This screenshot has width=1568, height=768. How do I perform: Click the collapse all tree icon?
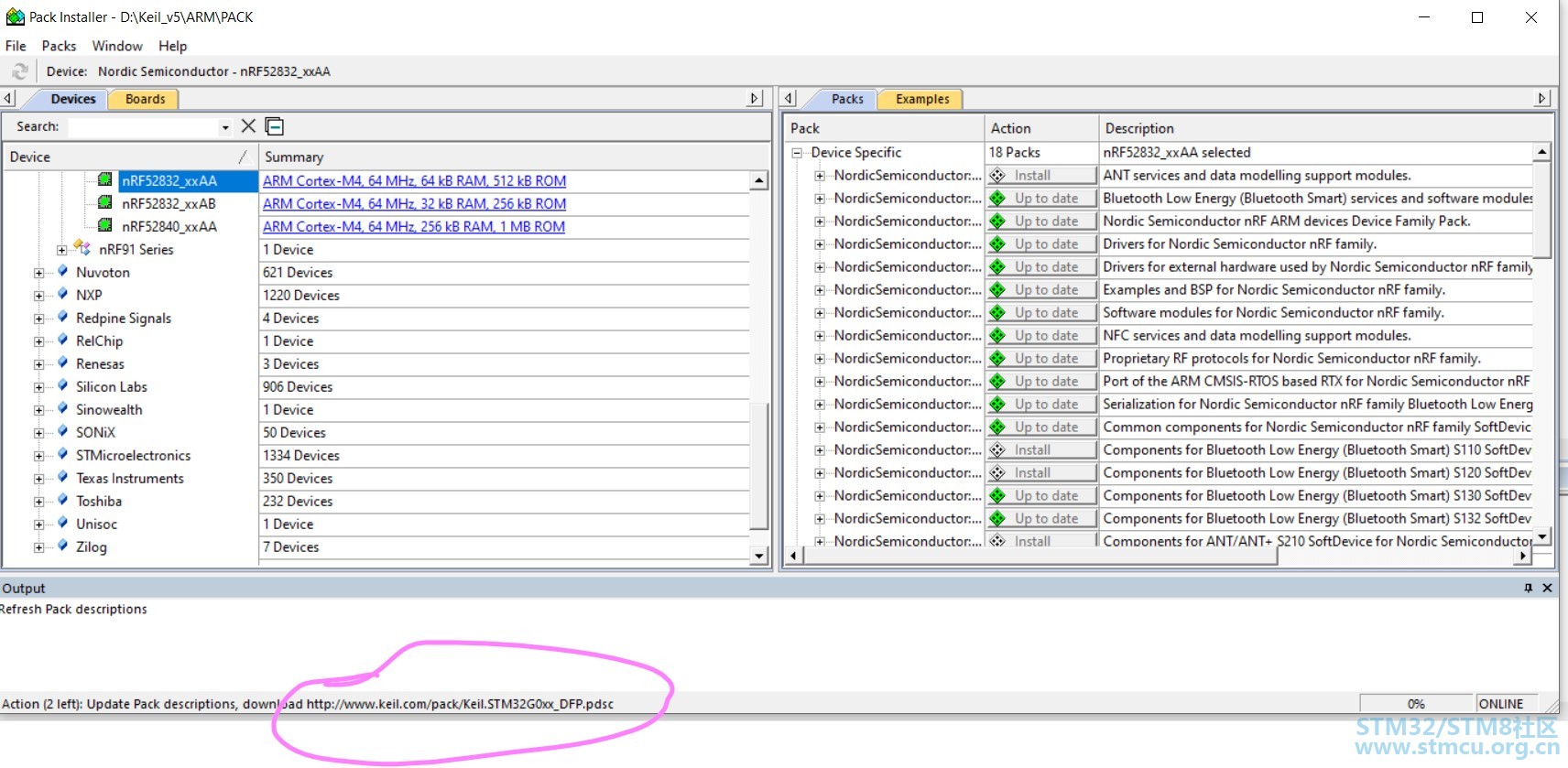coord(274,126)
